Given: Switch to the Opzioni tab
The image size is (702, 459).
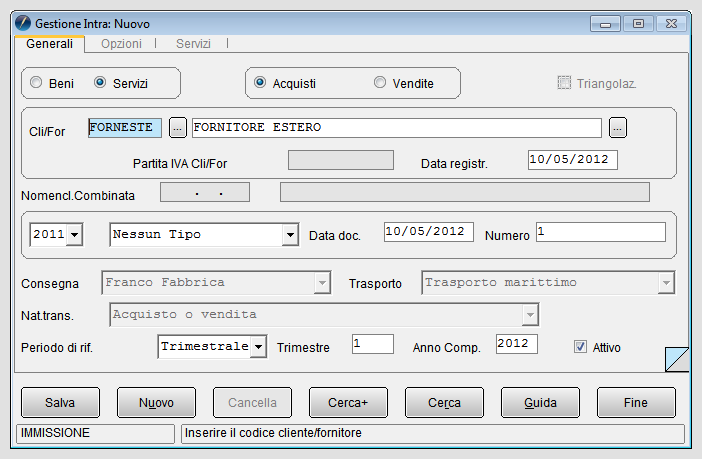Looking at the screenshot, I should click(121, 44).
